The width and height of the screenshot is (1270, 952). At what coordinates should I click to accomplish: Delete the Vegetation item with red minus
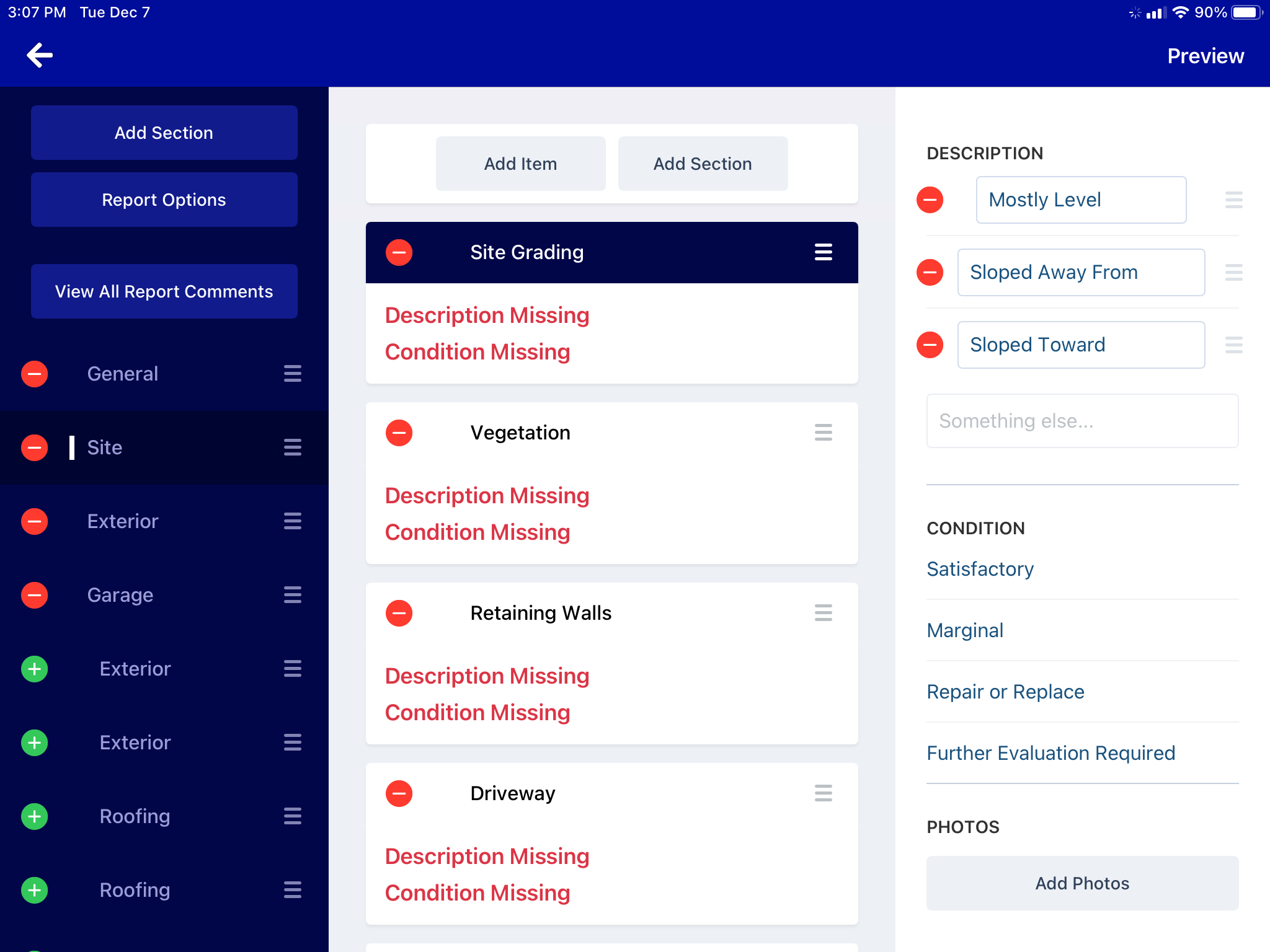pyautogui.click(x=399, y=433)
